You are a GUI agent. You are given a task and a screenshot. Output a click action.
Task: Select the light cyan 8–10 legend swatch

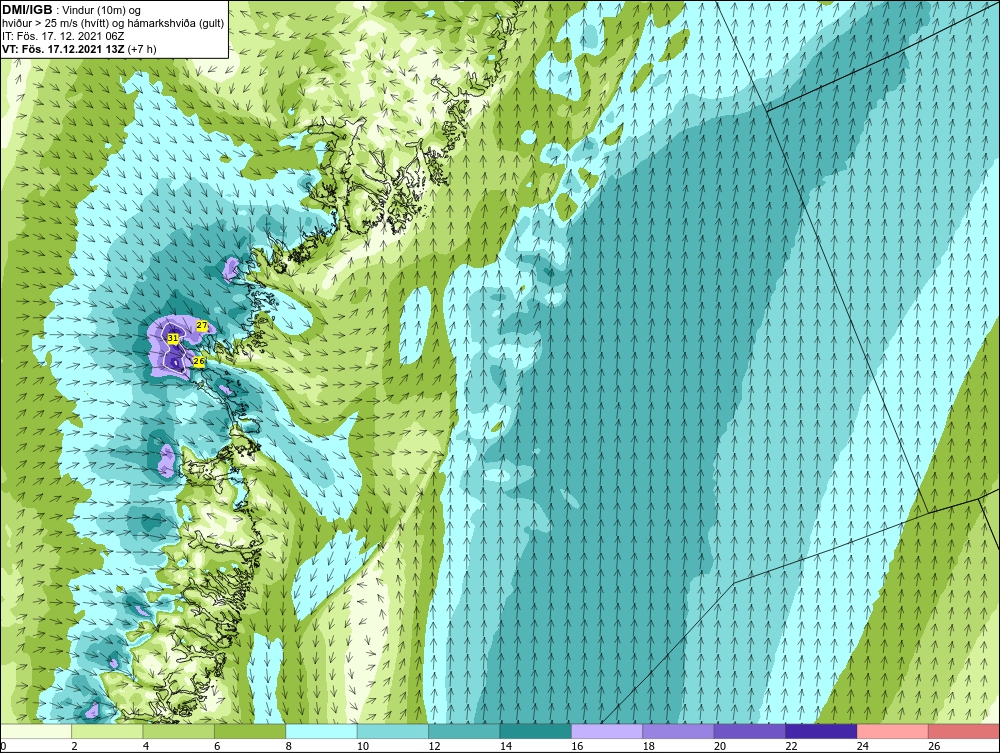(x=321, y=731)
